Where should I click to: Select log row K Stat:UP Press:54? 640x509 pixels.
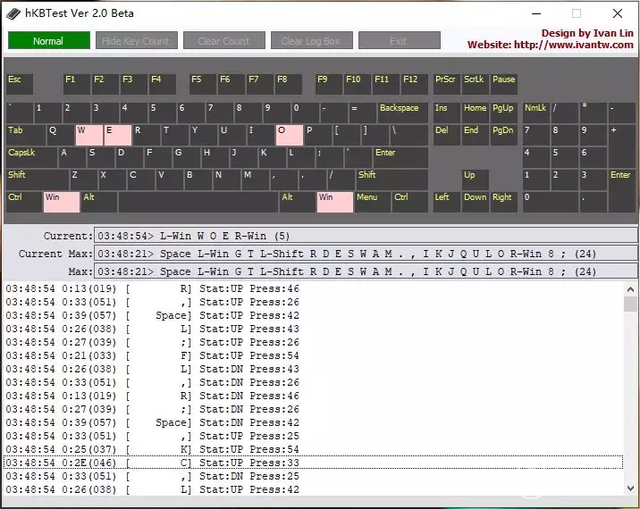pos(313,449)
